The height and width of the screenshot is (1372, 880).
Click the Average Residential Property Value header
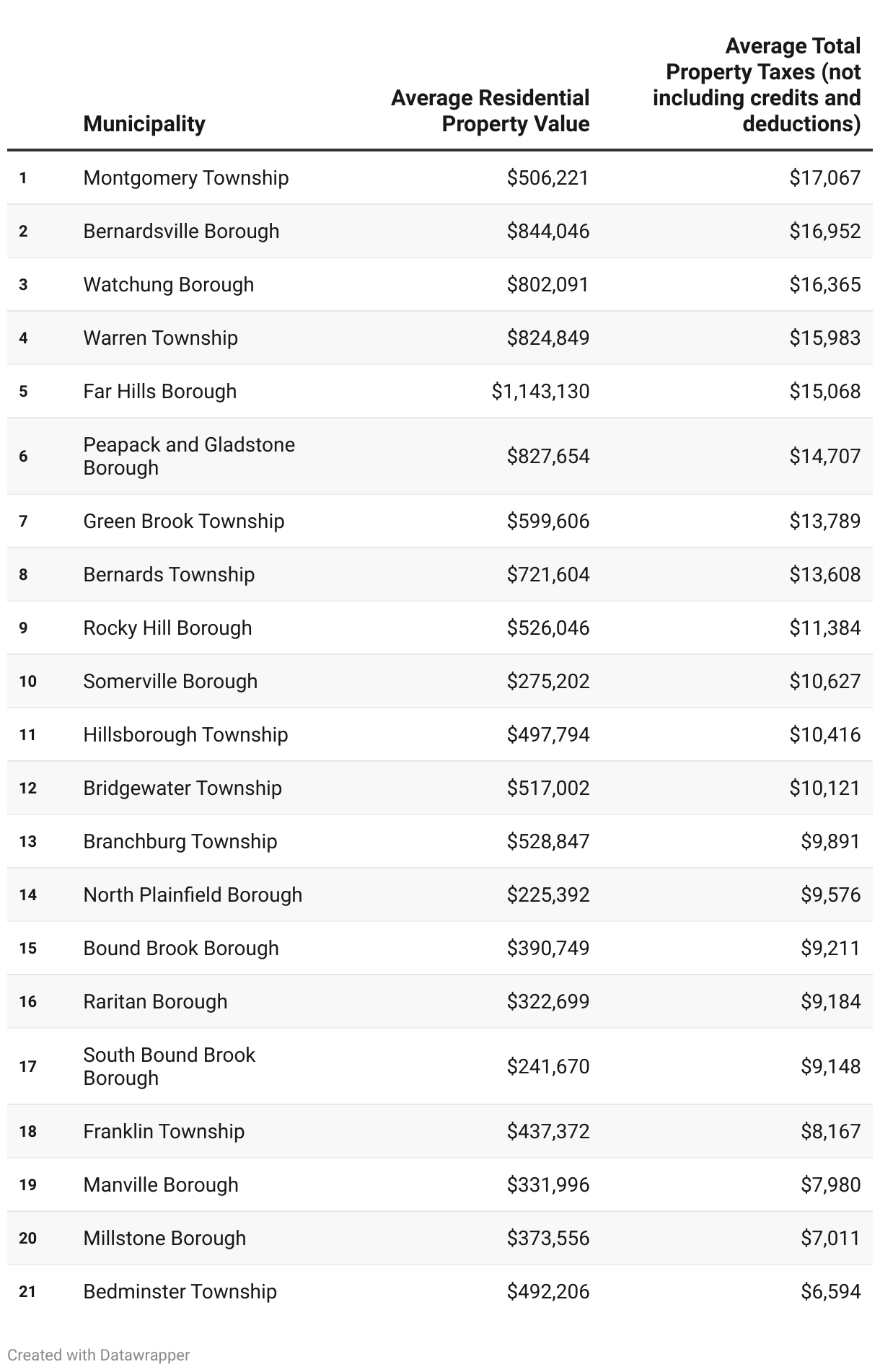click(490, 111)
